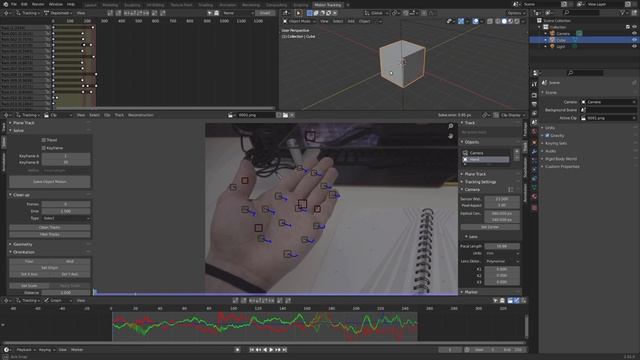
Task: Open the Object Mode dropdown
Action: pyautogui.click(x=300, y=21)
